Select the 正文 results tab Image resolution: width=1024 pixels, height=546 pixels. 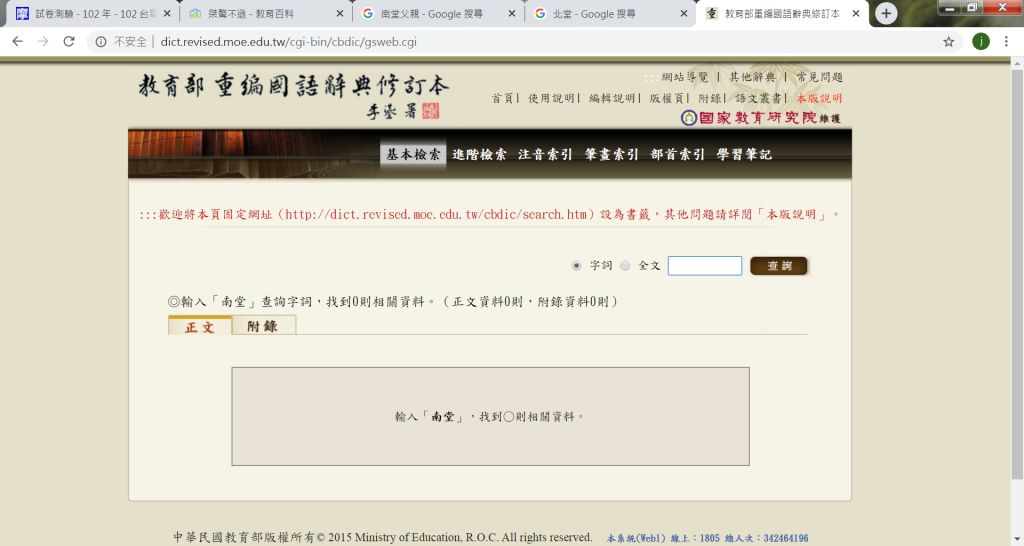pyautogui.click(x=200, y=326)
